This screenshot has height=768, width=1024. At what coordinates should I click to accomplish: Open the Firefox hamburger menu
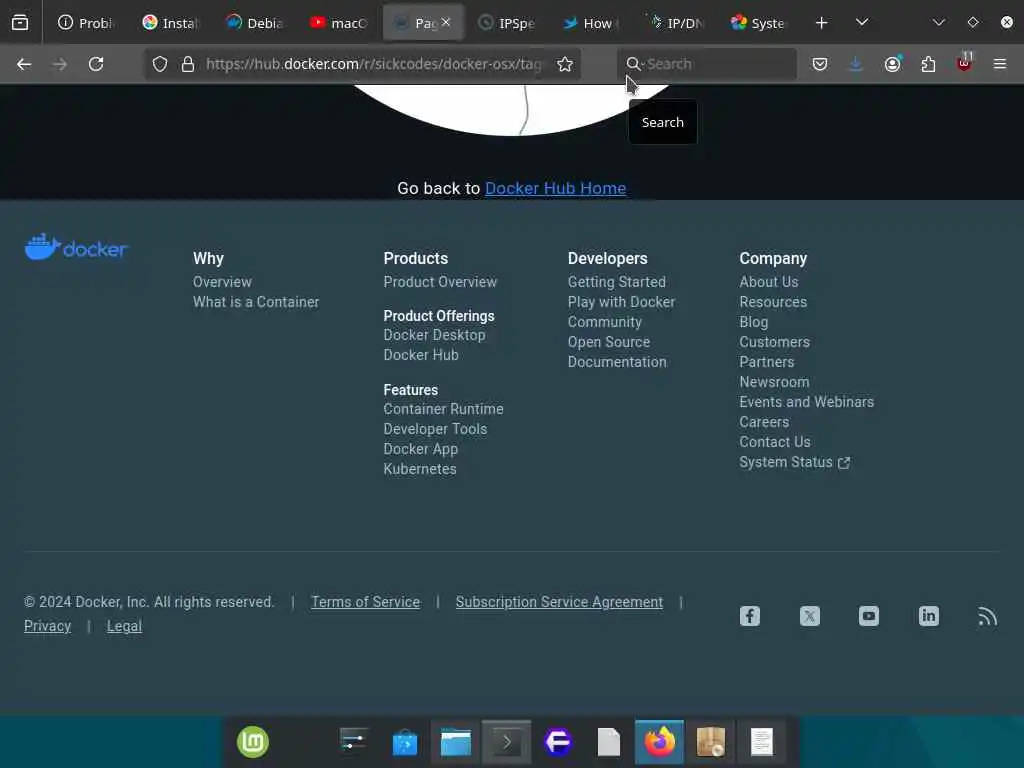point(1000,64)
